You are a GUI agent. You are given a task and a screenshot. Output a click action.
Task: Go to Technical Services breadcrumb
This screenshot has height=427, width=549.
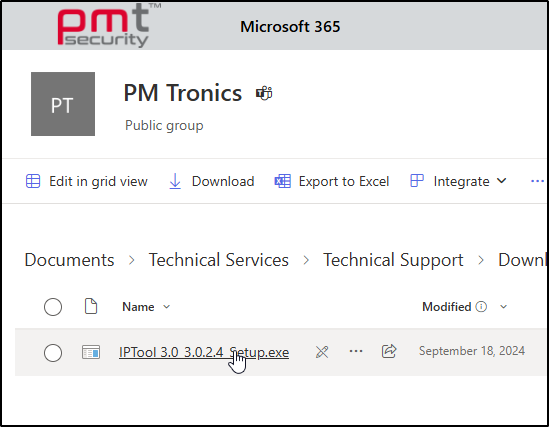click(x=218, y=260)
